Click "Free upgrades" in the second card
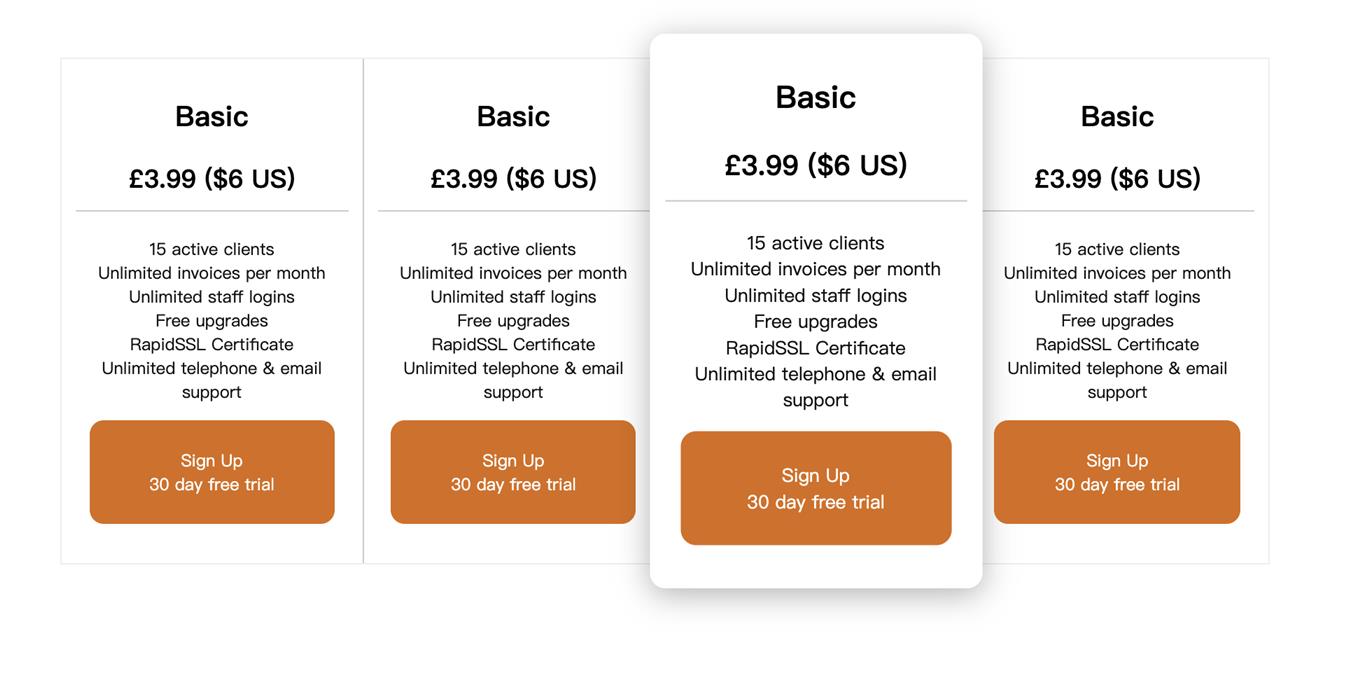Viewport: 1355px width, 696px height. coord(513,321)
